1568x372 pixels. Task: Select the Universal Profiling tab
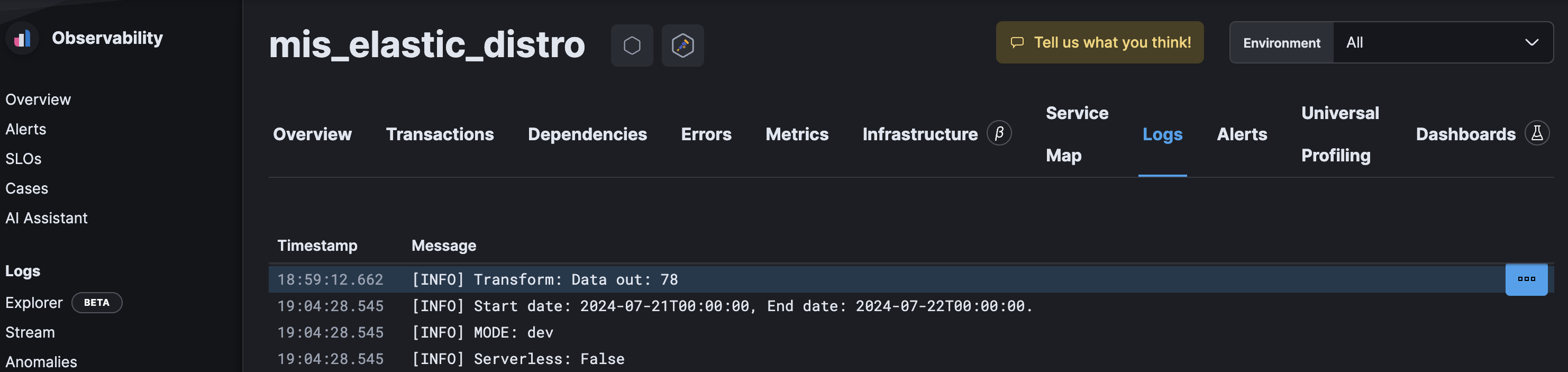[1339, 134]
